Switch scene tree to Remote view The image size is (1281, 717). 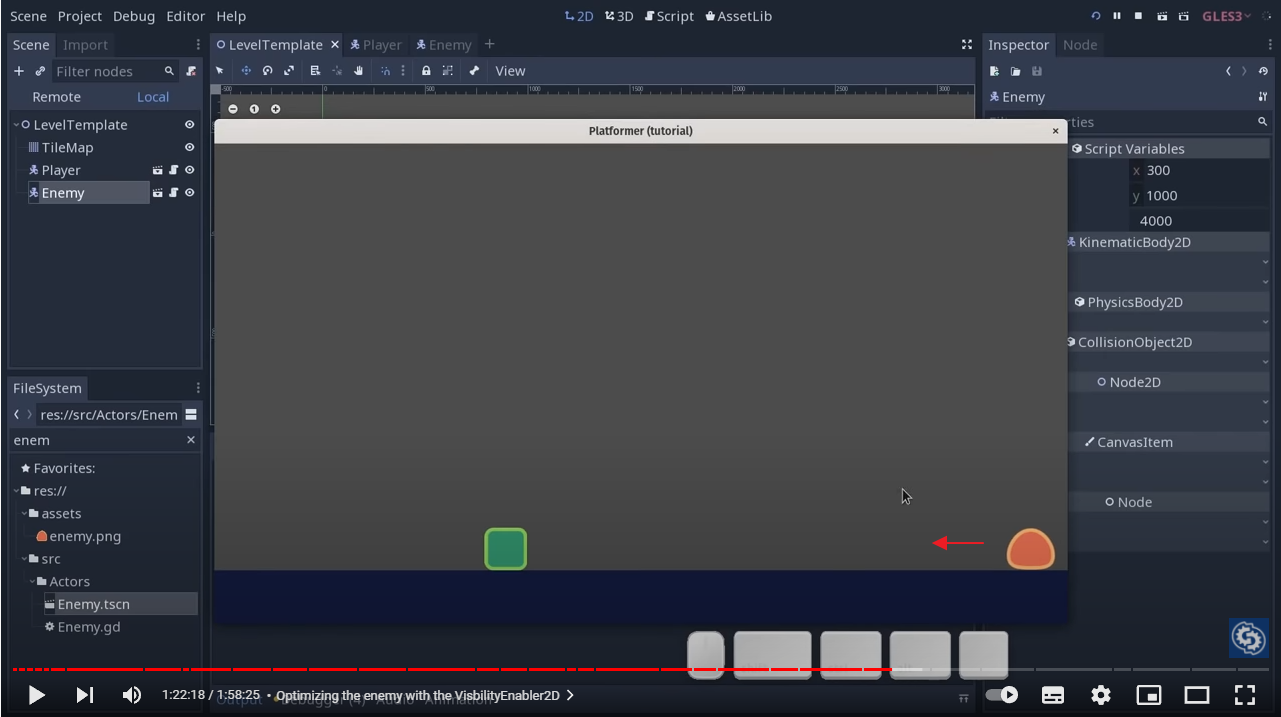pos(56,97)
